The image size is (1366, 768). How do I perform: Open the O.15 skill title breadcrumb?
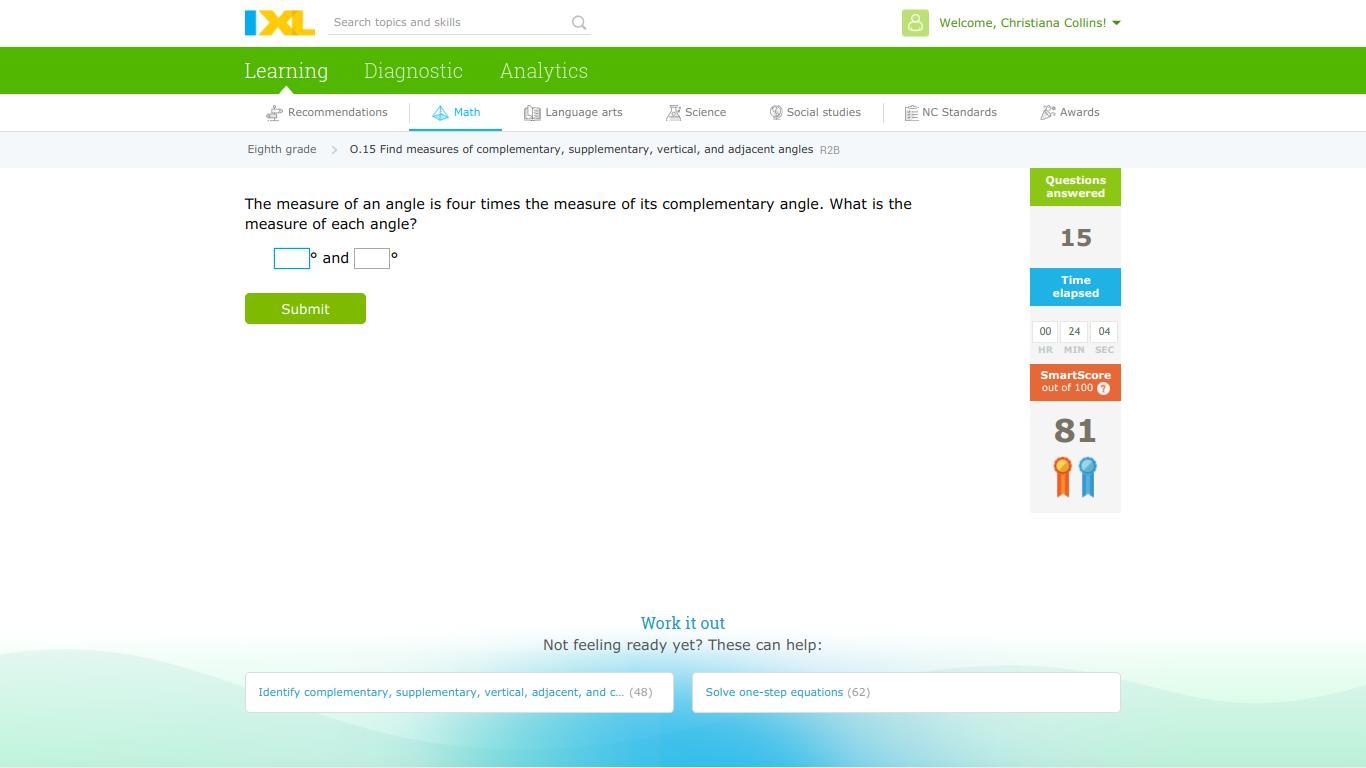click(581, 150)
